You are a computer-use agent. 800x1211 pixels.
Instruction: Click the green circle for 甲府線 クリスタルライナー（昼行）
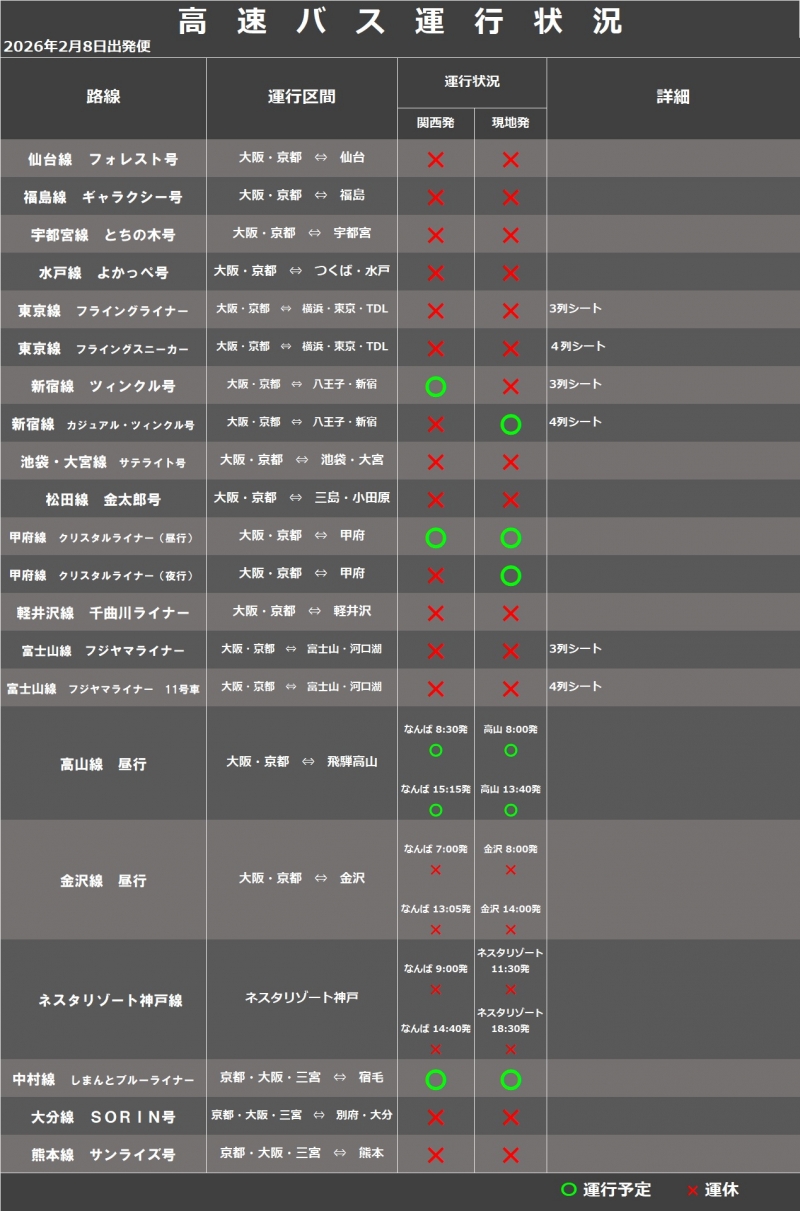(434, 536)
